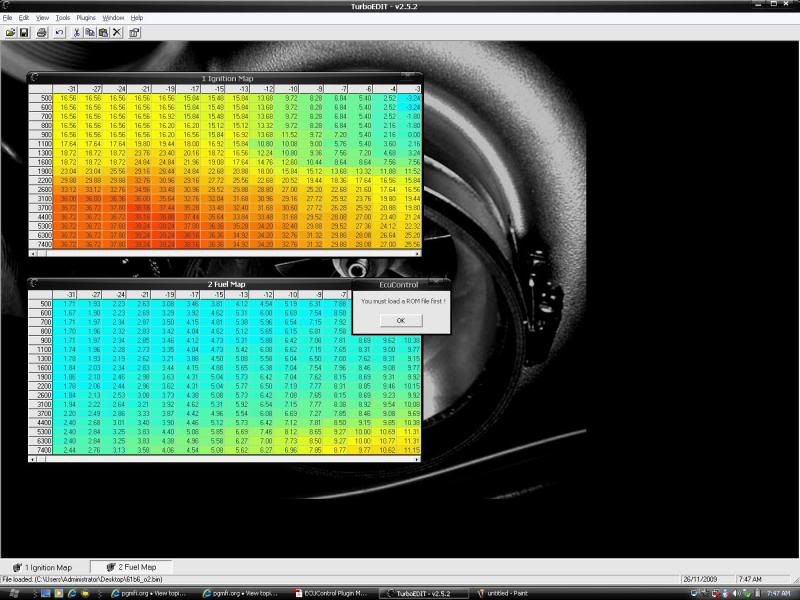Click the Copy toolbar icon

coord(90,33)
